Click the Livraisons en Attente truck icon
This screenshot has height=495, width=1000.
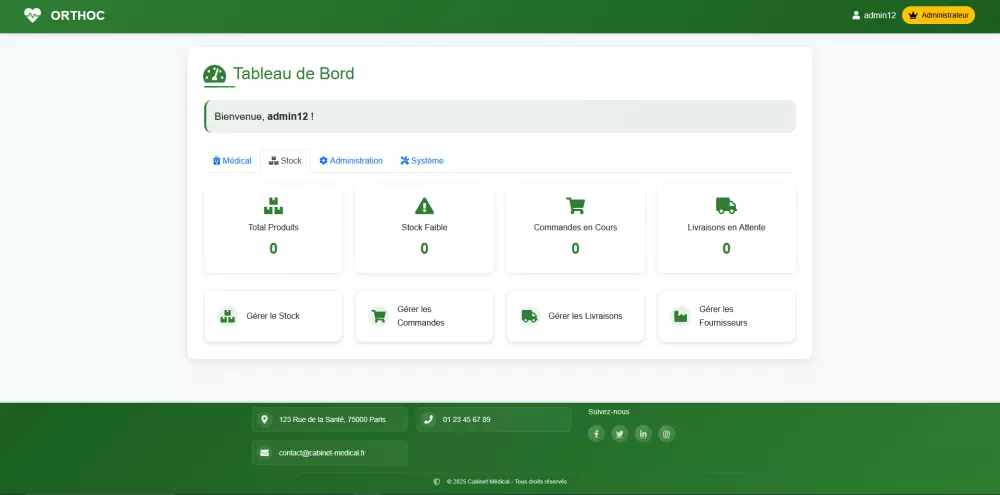(726, 205)
